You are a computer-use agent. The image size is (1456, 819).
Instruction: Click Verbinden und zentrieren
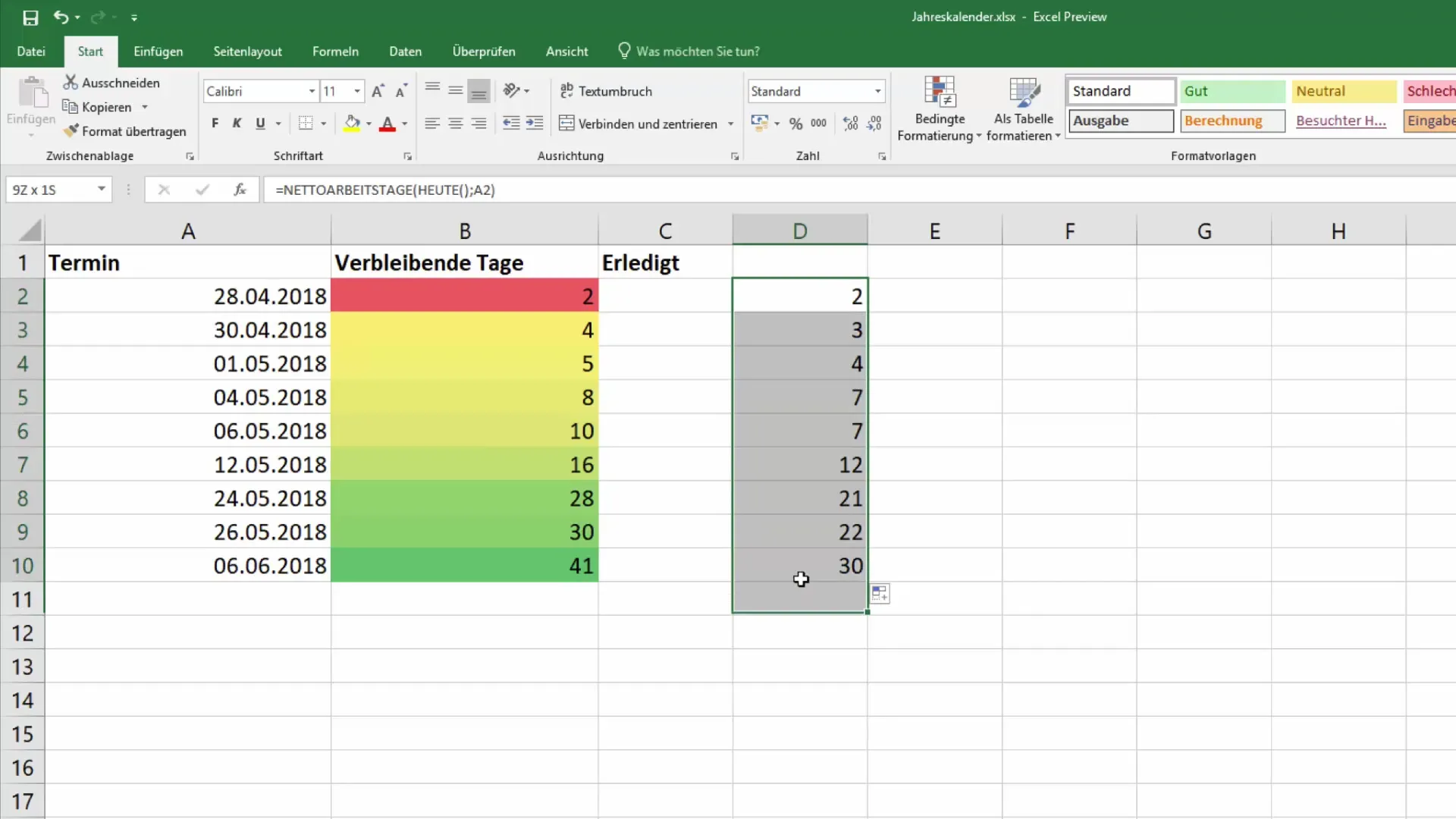pyautogui.click(x=639, y=123)
